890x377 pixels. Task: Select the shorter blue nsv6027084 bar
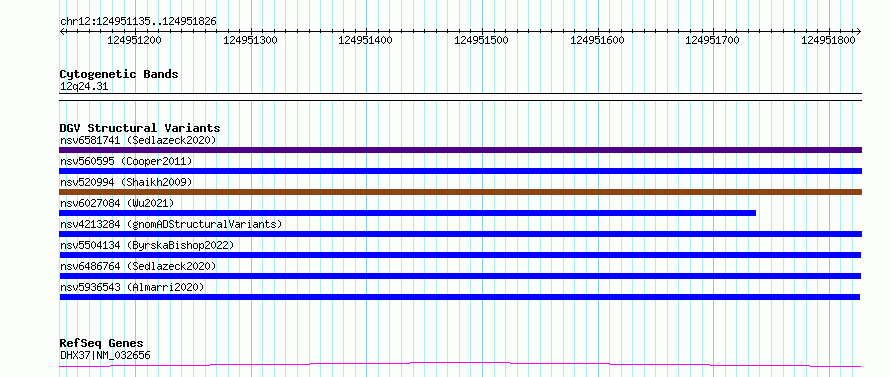coord(408,213)
